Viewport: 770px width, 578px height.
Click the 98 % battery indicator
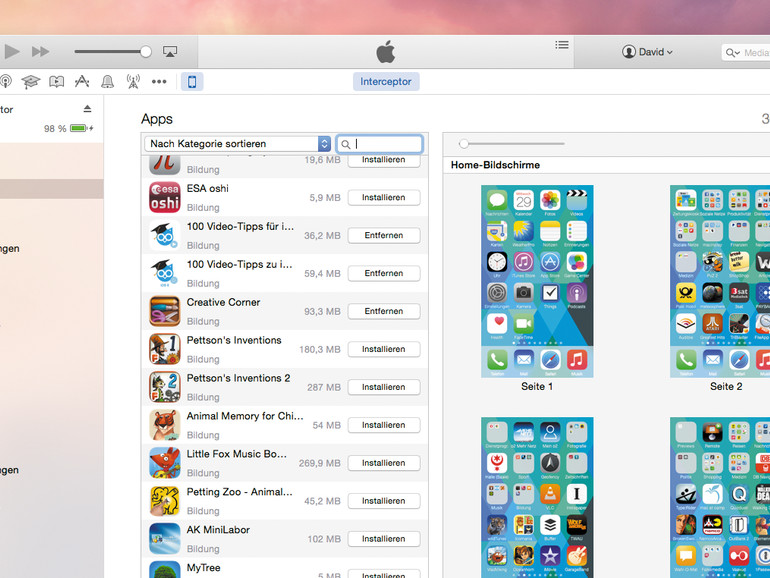click(68, 129)
